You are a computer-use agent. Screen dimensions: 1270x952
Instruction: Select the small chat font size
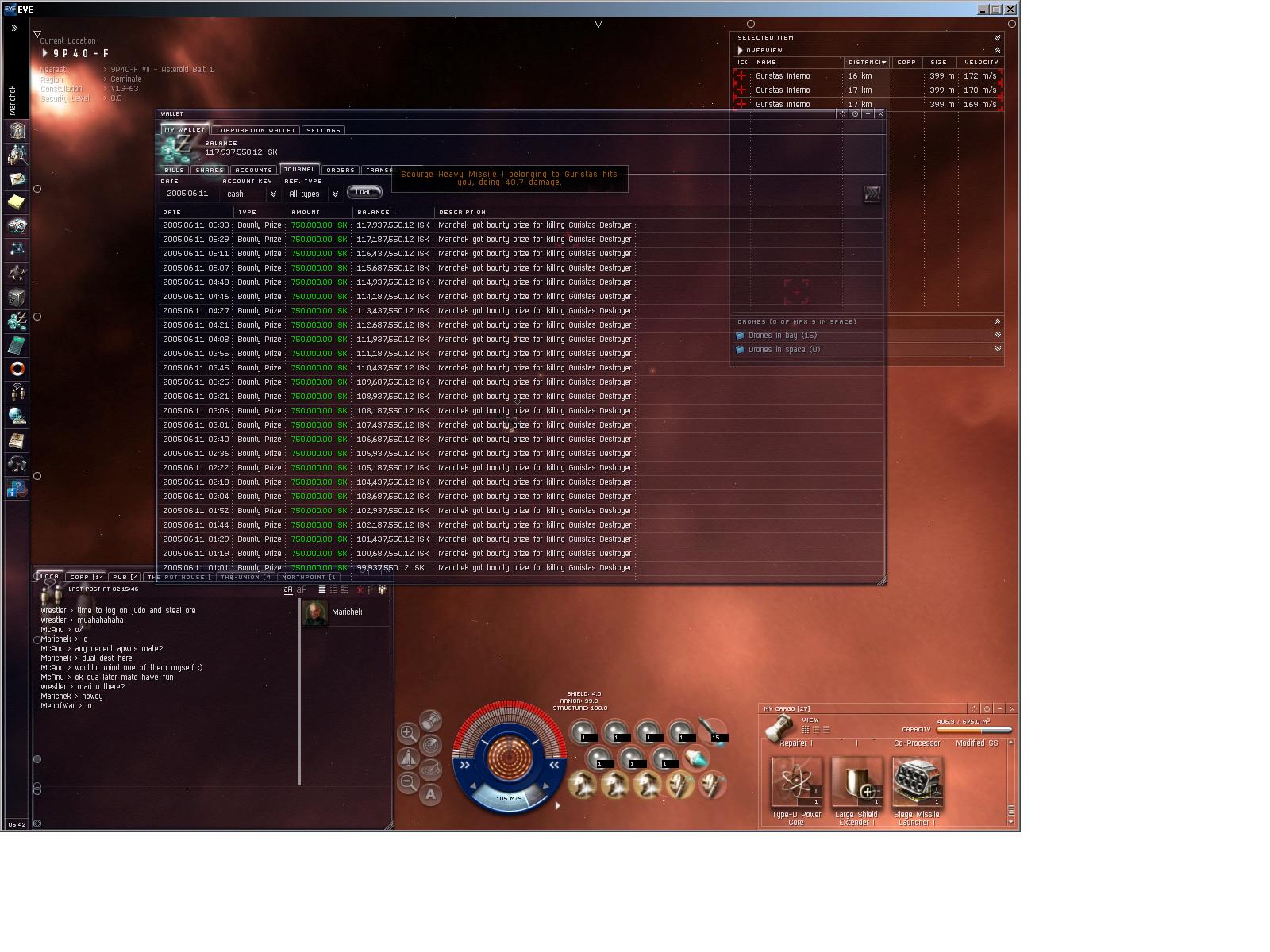(x=288, y=589)
